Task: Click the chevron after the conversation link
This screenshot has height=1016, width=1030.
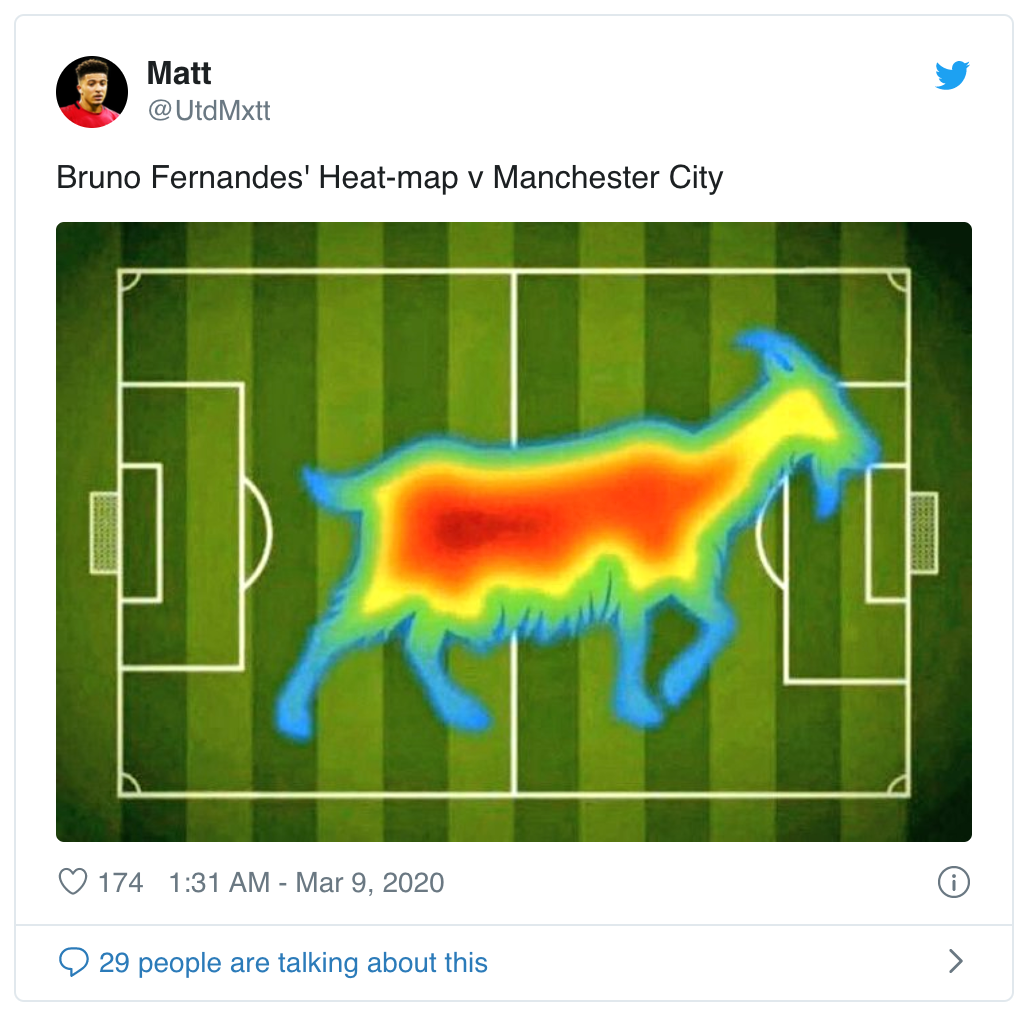Action: click(955, 961)
